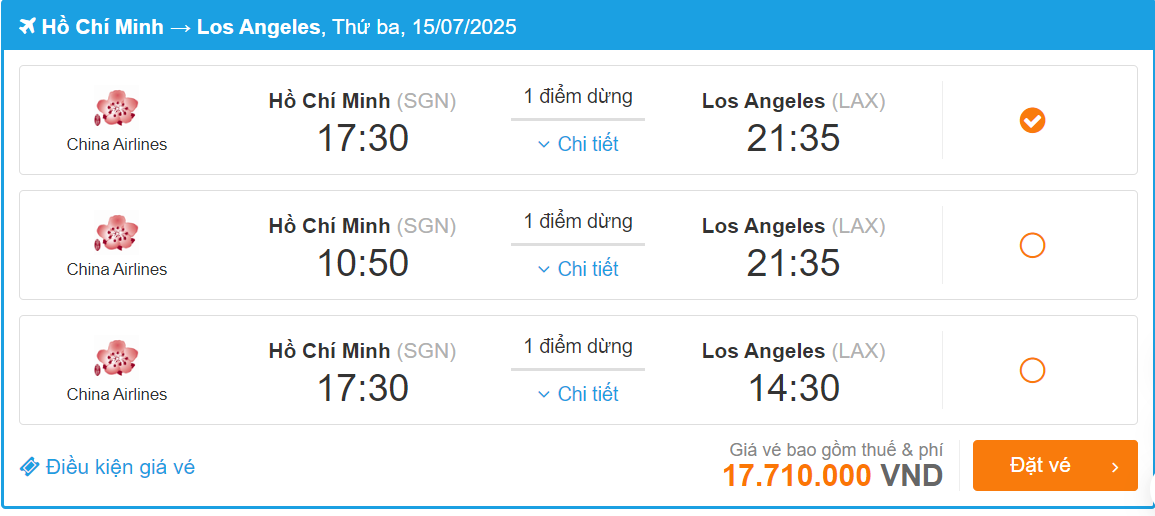Click China Airlines logo in the third flight row
1155x516 pixels.
pyautogui.click(x=116, y=358)
